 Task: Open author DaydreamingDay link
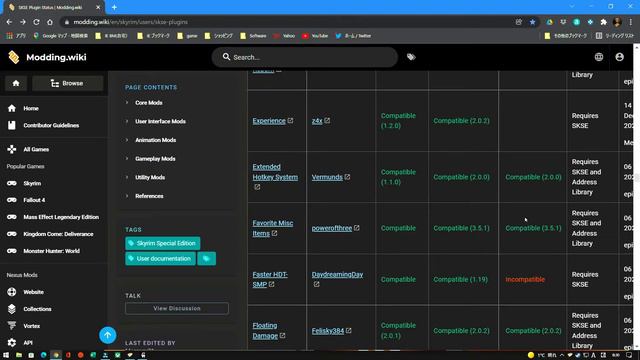(337, 274)
